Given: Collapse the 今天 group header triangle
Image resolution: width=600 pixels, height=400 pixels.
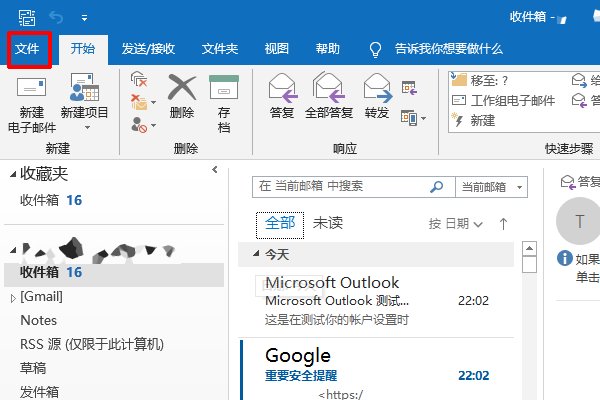Looking at the screenshot, I should click(x=256, y=254).
